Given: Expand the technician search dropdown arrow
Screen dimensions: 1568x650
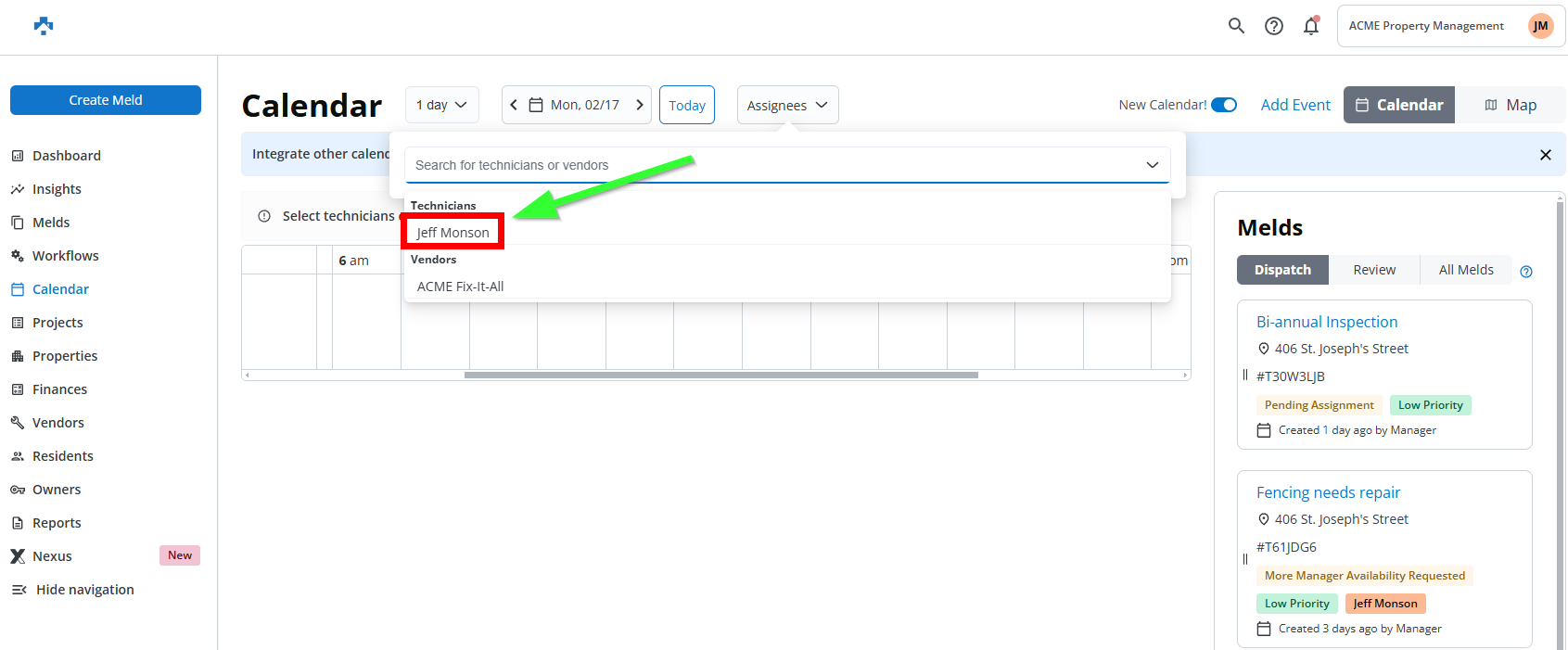Looking at the screenshot, I should coord(1152,165).
